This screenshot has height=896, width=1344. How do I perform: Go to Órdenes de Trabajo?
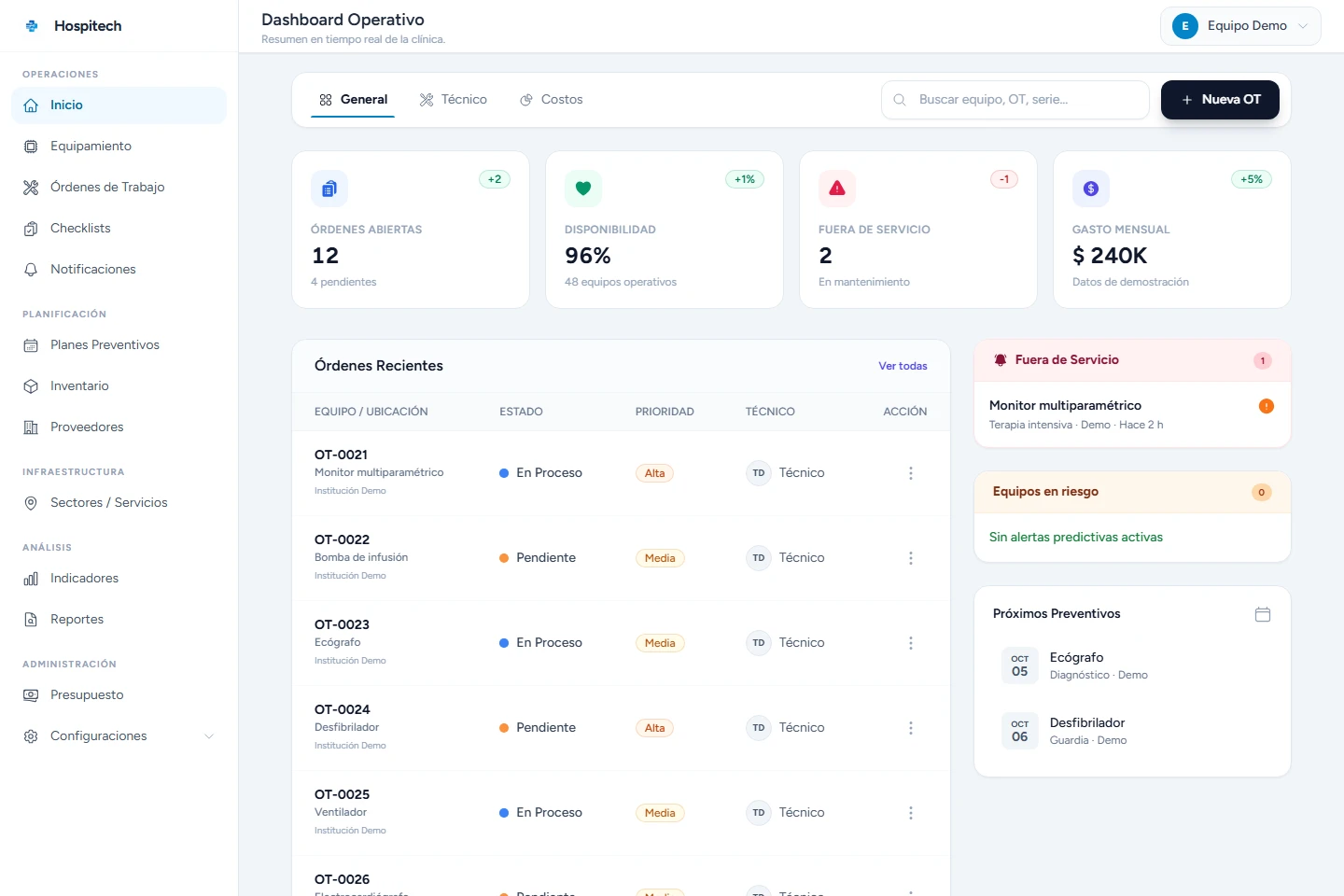click(119, 188)
